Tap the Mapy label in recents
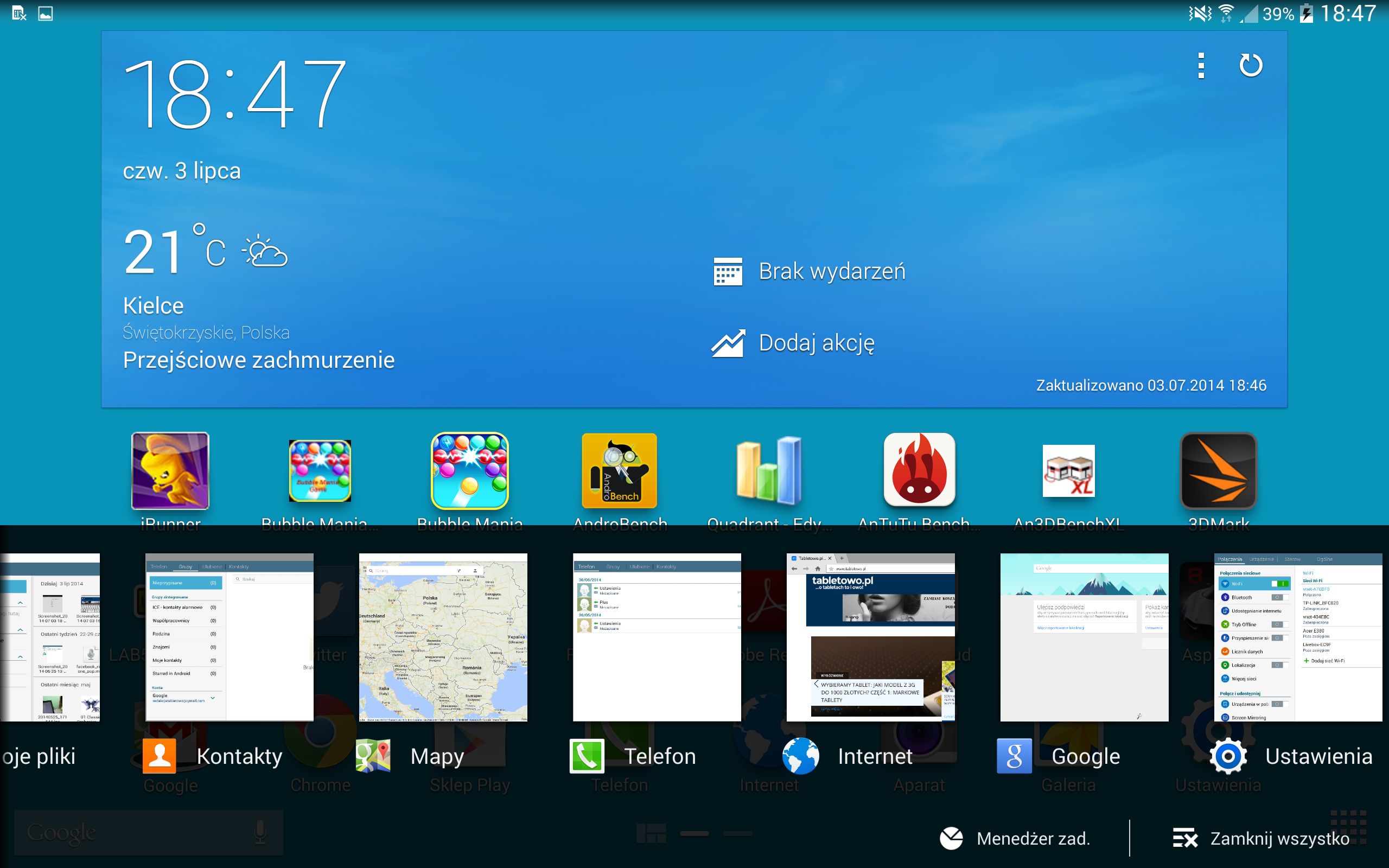The image size is (1389, 868). tap(437, 757)
